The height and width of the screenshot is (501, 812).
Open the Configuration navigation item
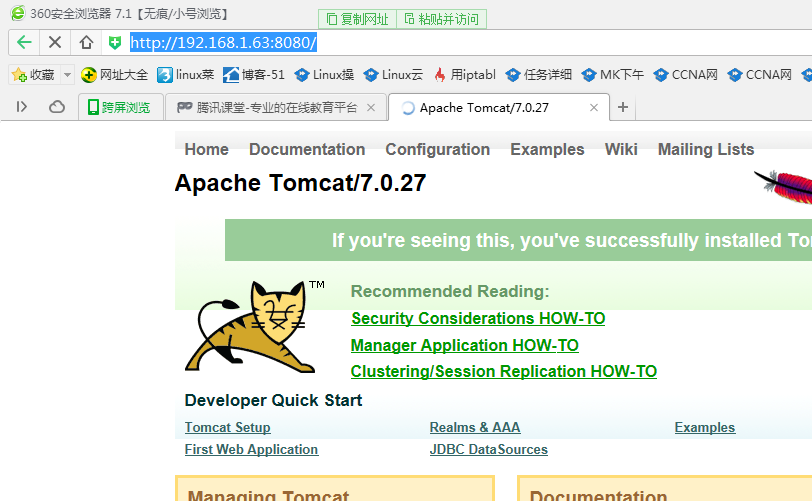(438, 149)
